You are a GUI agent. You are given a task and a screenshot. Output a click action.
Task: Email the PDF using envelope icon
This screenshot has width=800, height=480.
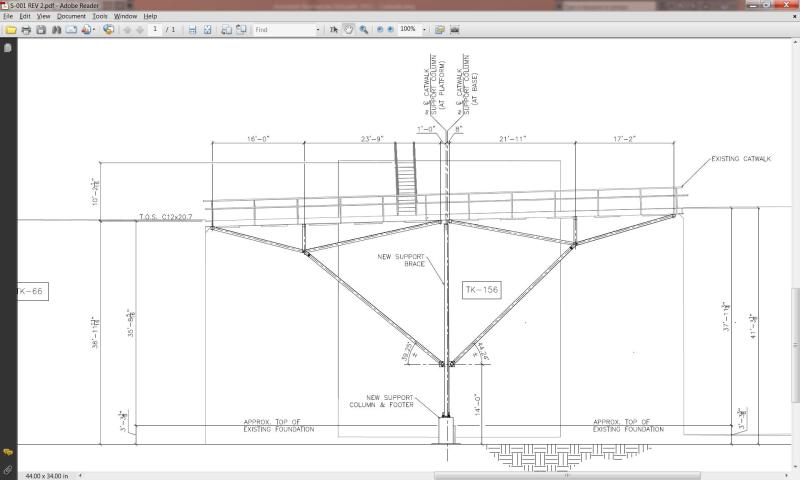point(71,30)
